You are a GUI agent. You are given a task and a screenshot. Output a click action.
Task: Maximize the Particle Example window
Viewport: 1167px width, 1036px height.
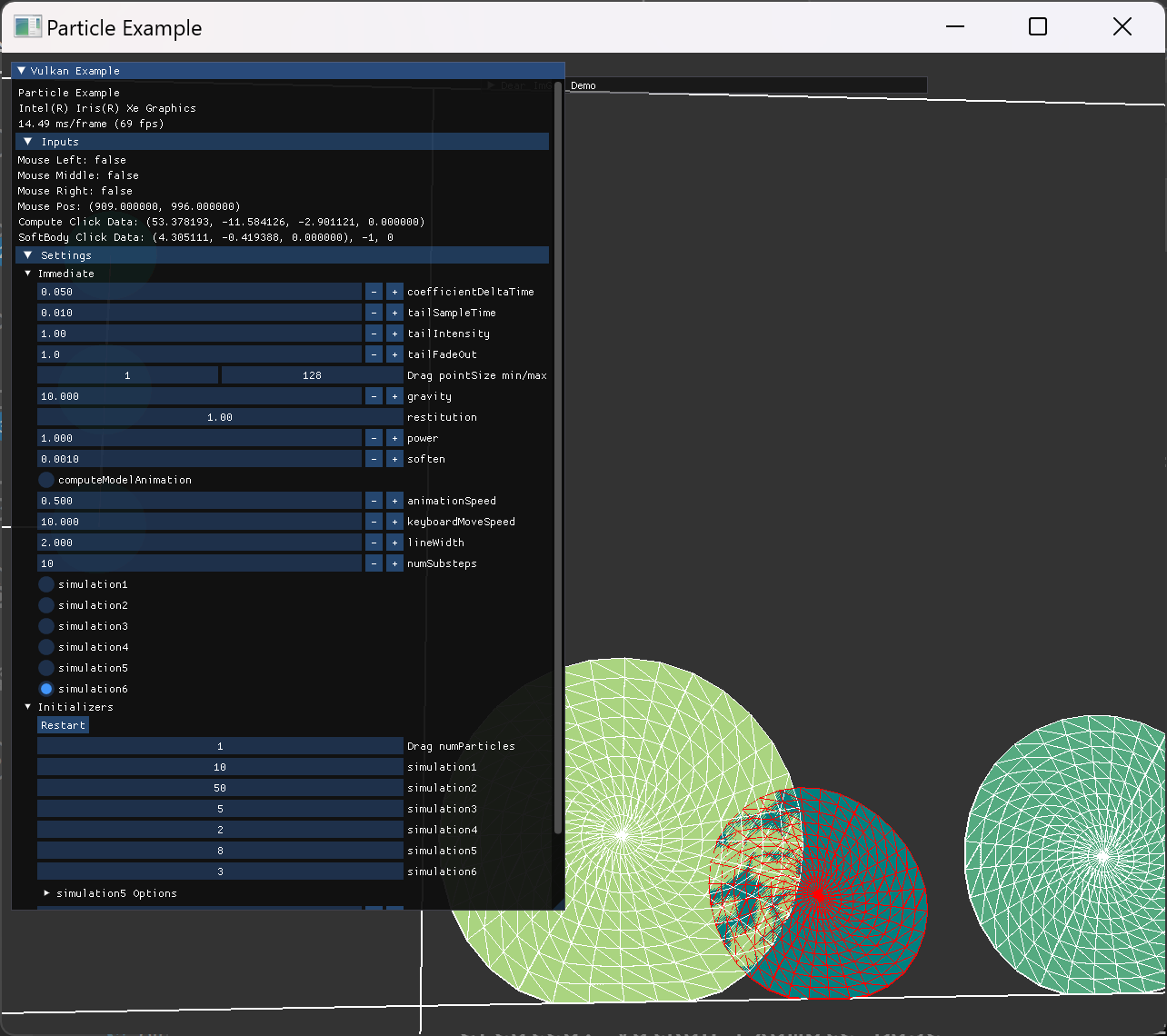point(1038,26)
